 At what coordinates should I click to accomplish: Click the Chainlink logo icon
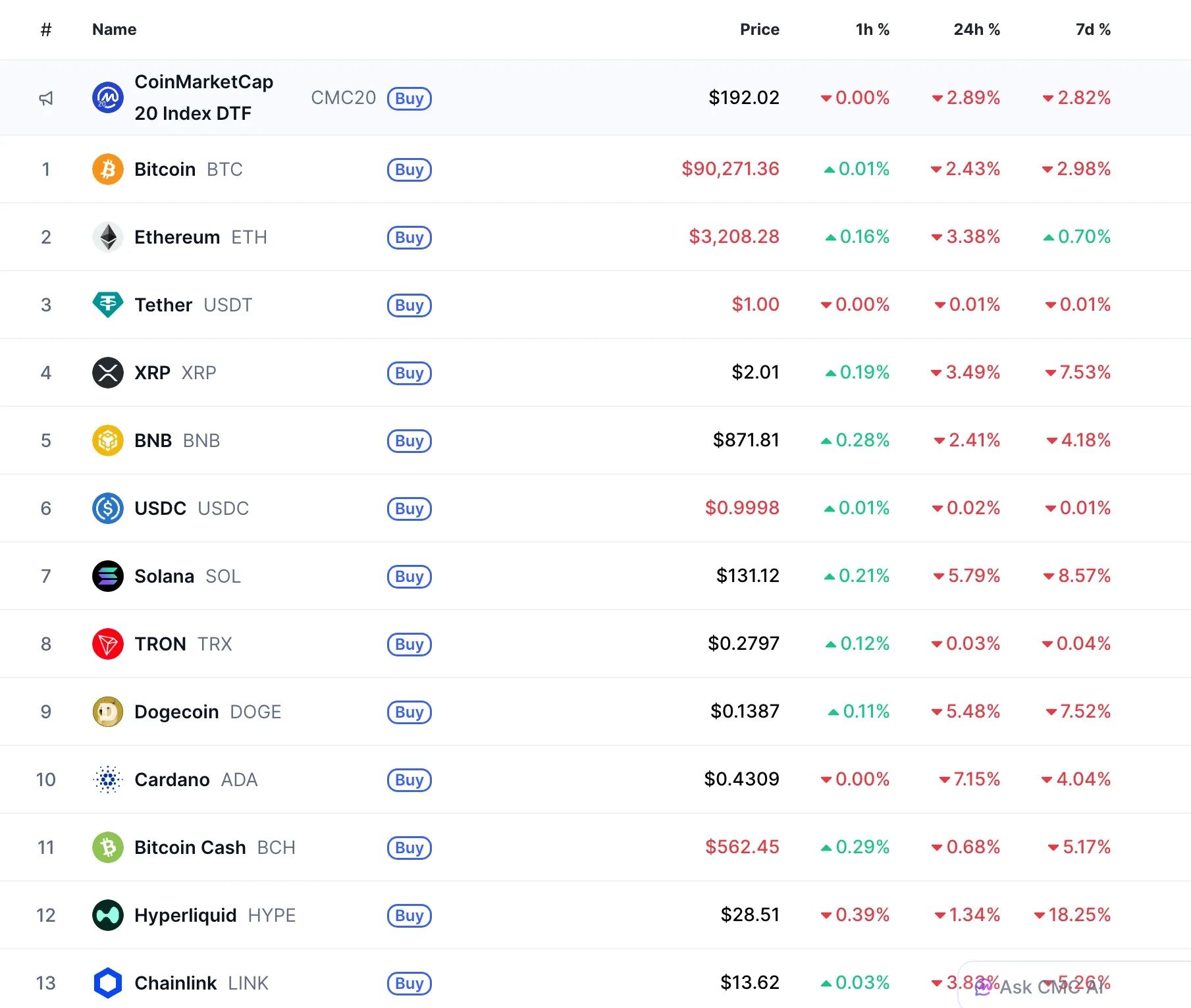tap(107, 983)
